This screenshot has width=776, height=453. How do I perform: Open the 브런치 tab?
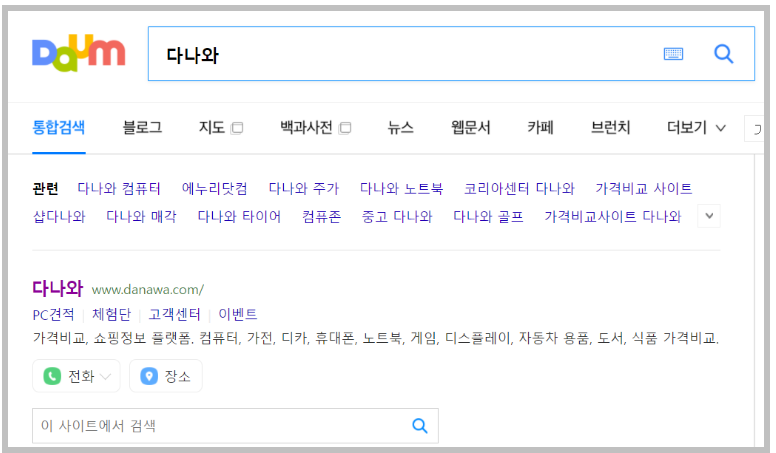pos(610,128)
